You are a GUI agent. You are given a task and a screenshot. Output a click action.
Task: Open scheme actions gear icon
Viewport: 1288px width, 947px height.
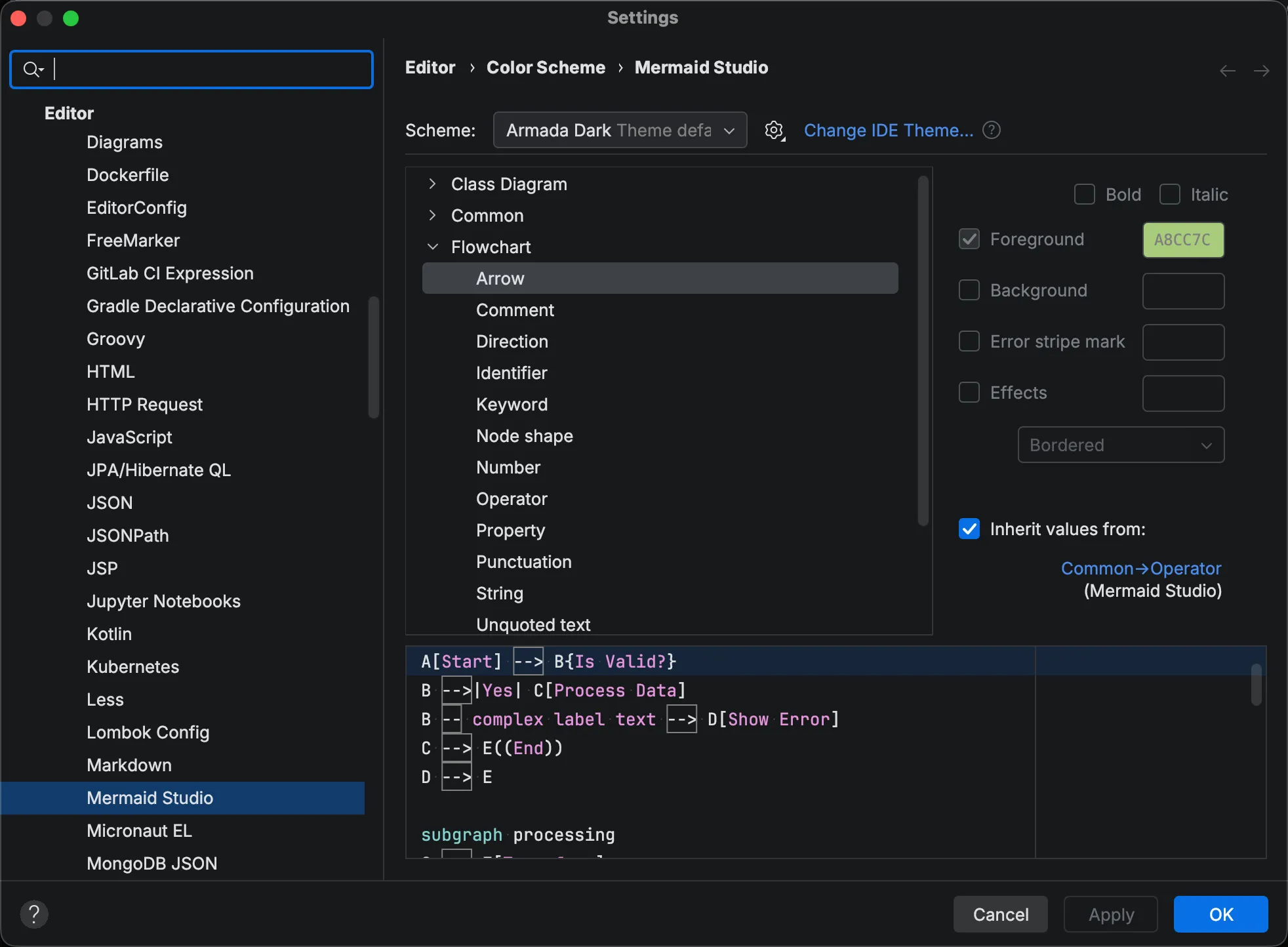click(x=775, y=131)
